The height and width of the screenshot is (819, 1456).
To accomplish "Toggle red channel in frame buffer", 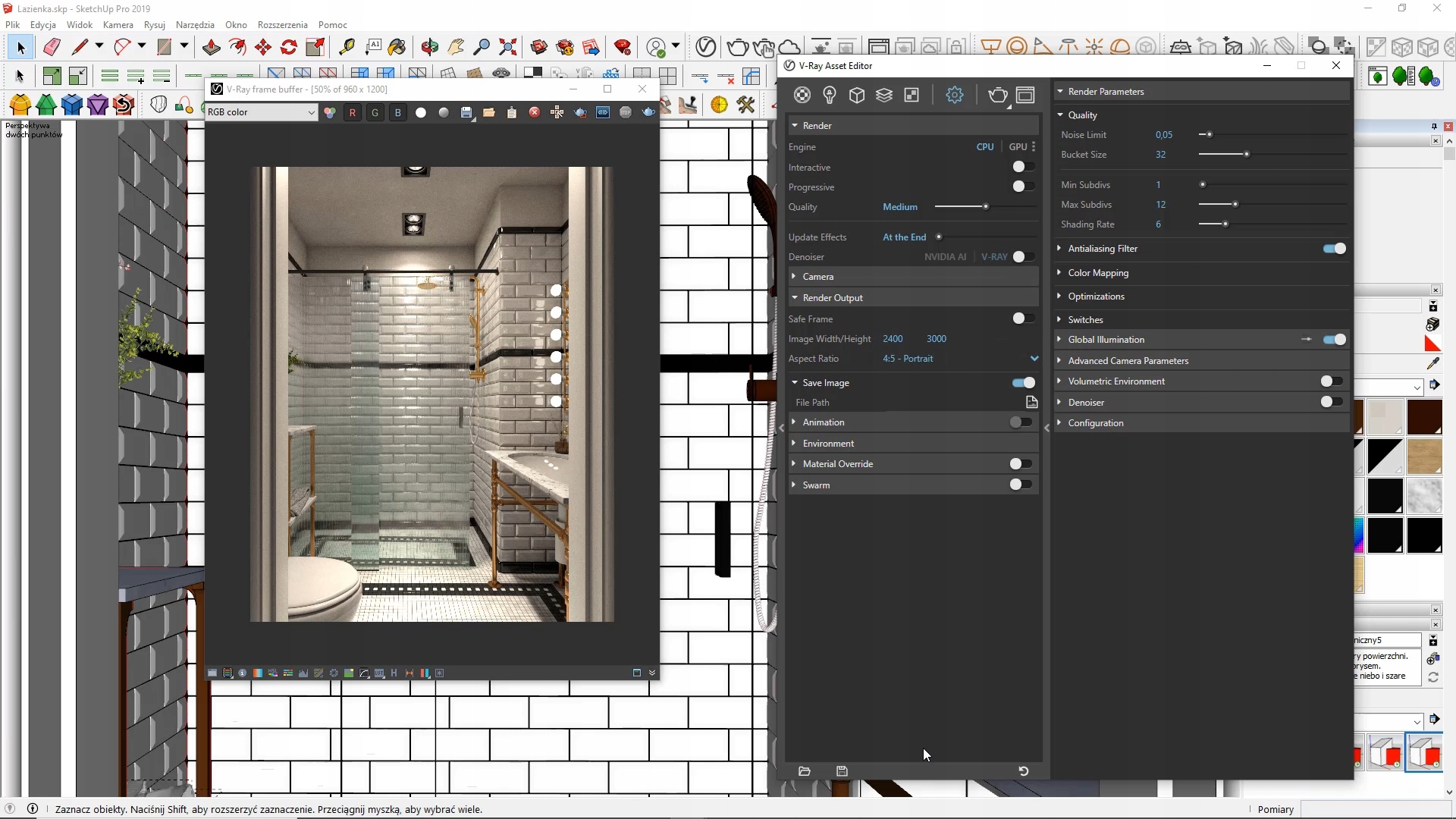I will pos(352,112).
